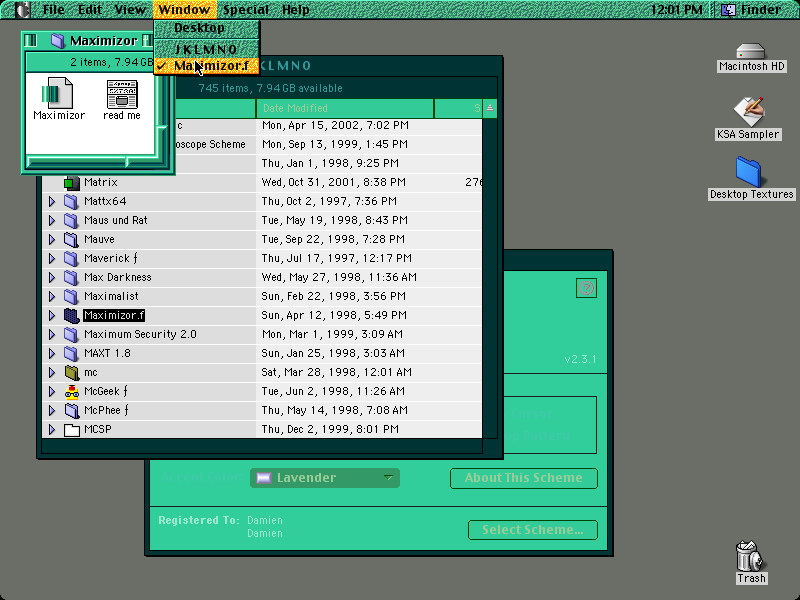Select the Maximizor application icon
Screen dimensions: 800x600
[x=57, y=93]
